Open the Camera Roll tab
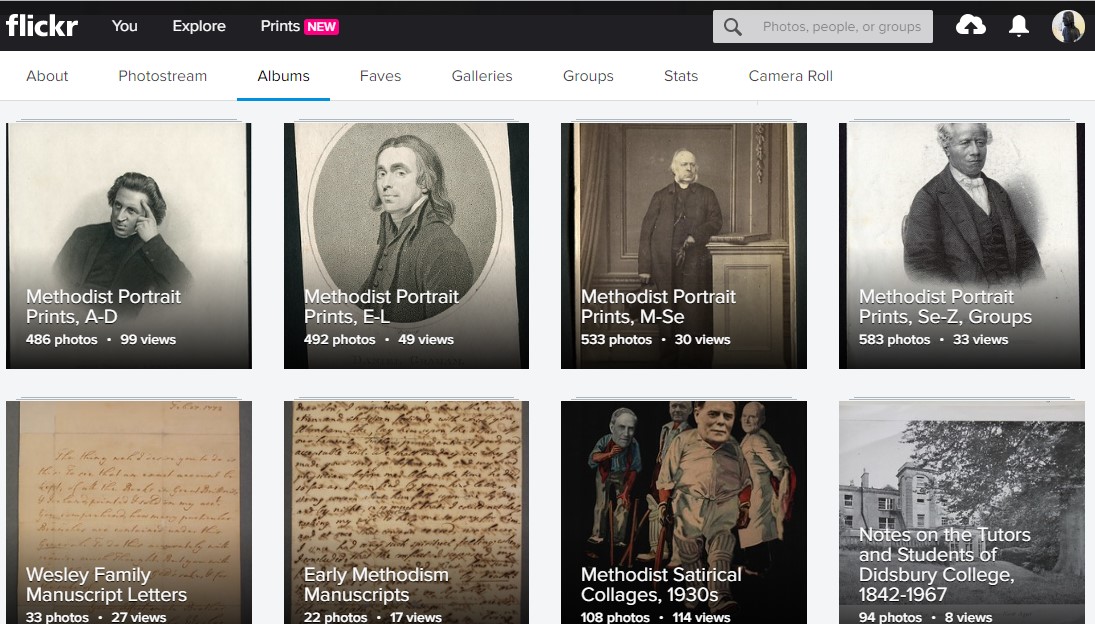1095x624 pixels. tap(790, 75)
